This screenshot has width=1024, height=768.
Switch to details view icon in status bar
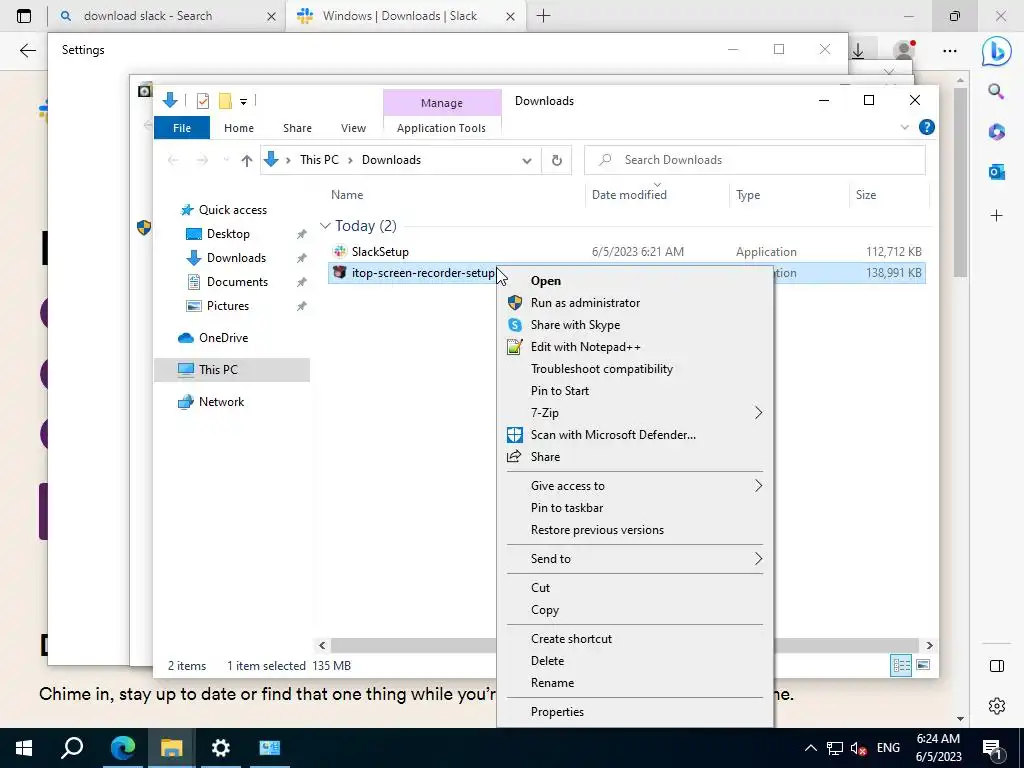(x=901, y=665)
